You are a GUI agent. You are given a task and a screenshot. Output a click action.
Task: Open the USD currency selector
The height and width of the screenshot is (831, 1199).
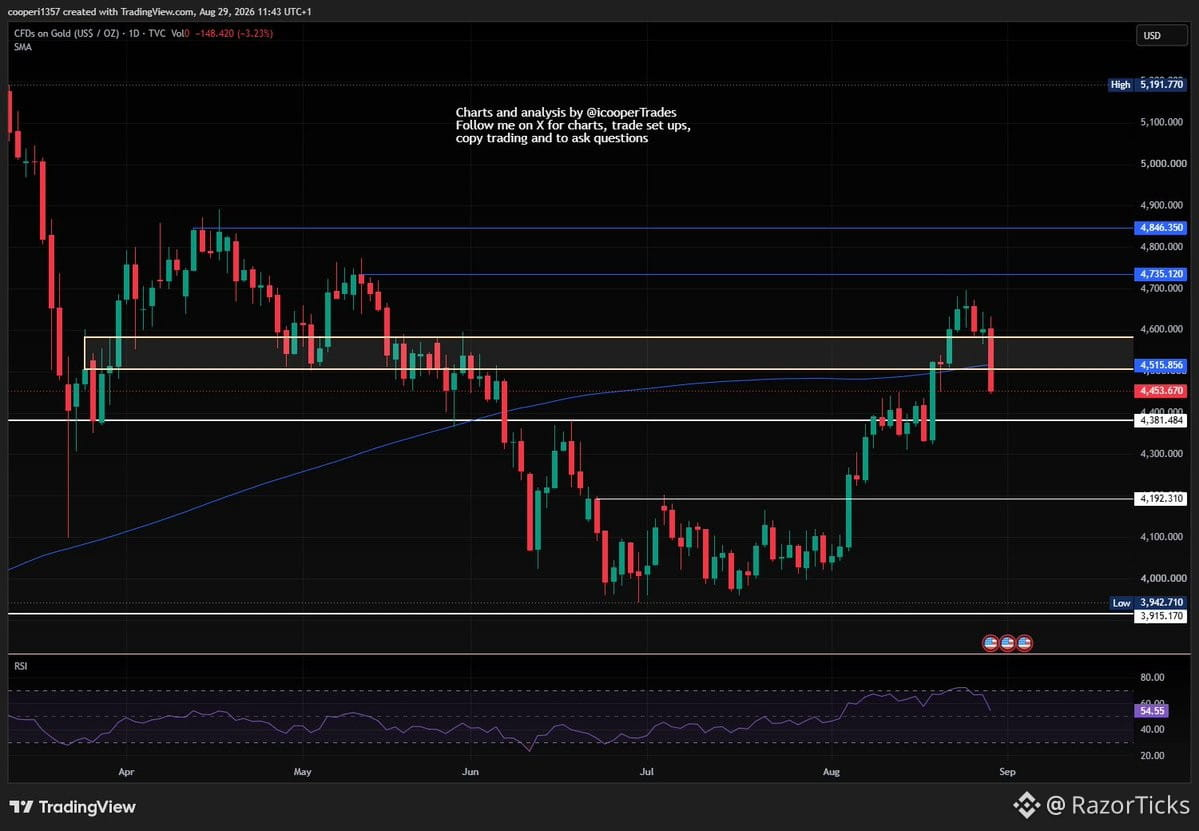tap(1160, 35)
